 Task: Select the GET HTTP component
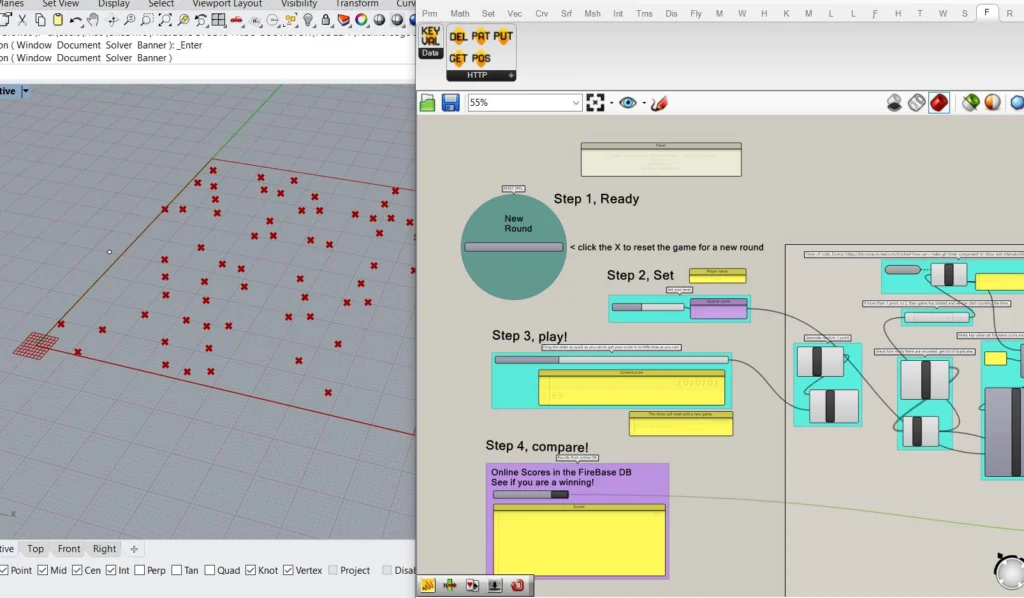tap(458, 58)
